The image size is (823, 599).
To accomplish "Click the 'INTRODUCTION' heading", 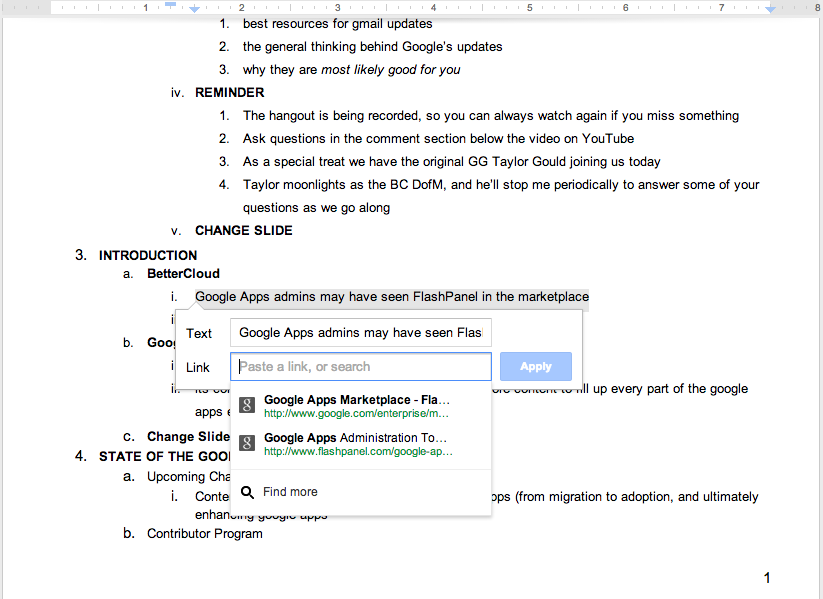I will click(148, 256).
